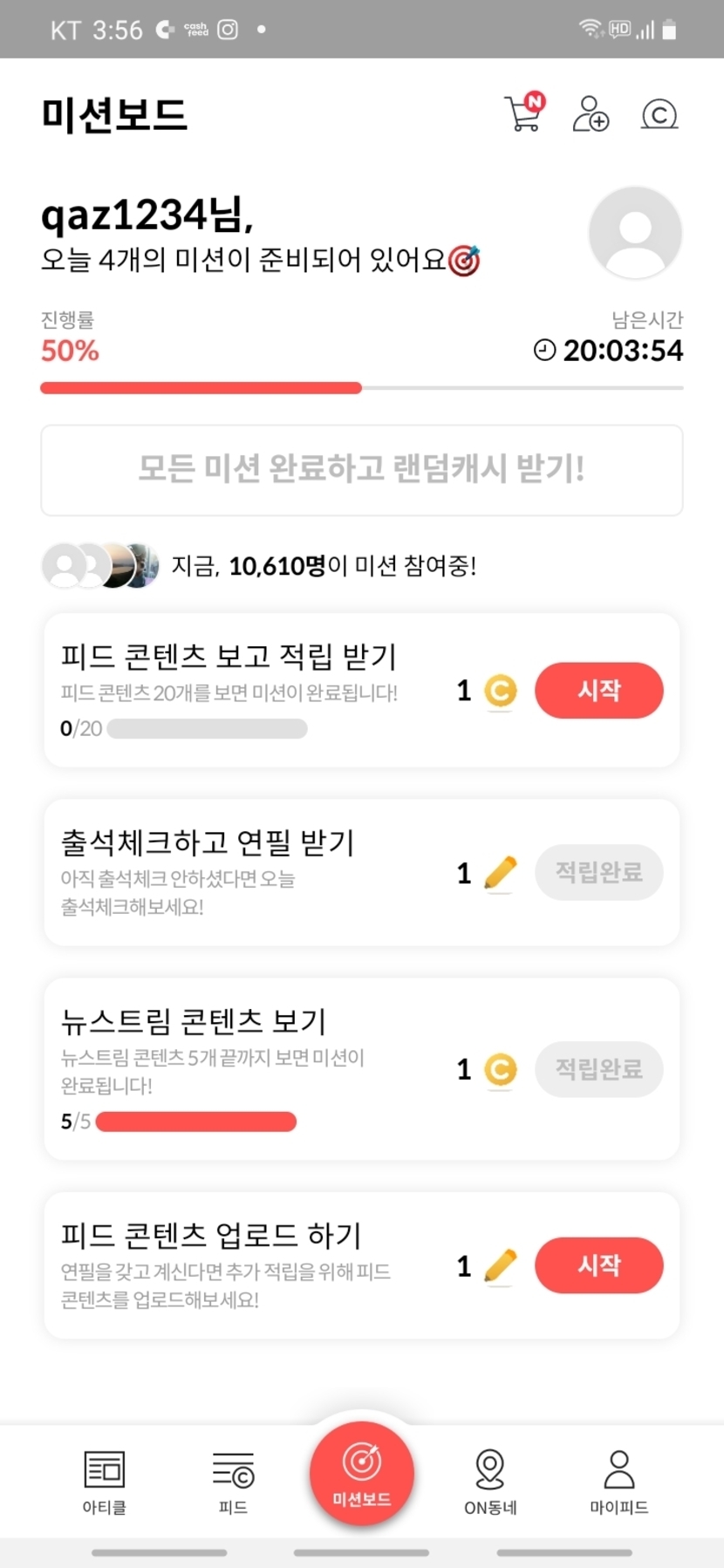This screenshot has height=1568, width=724.
Task: Go to the ON동네 tab
Action: coord(490,1481)
